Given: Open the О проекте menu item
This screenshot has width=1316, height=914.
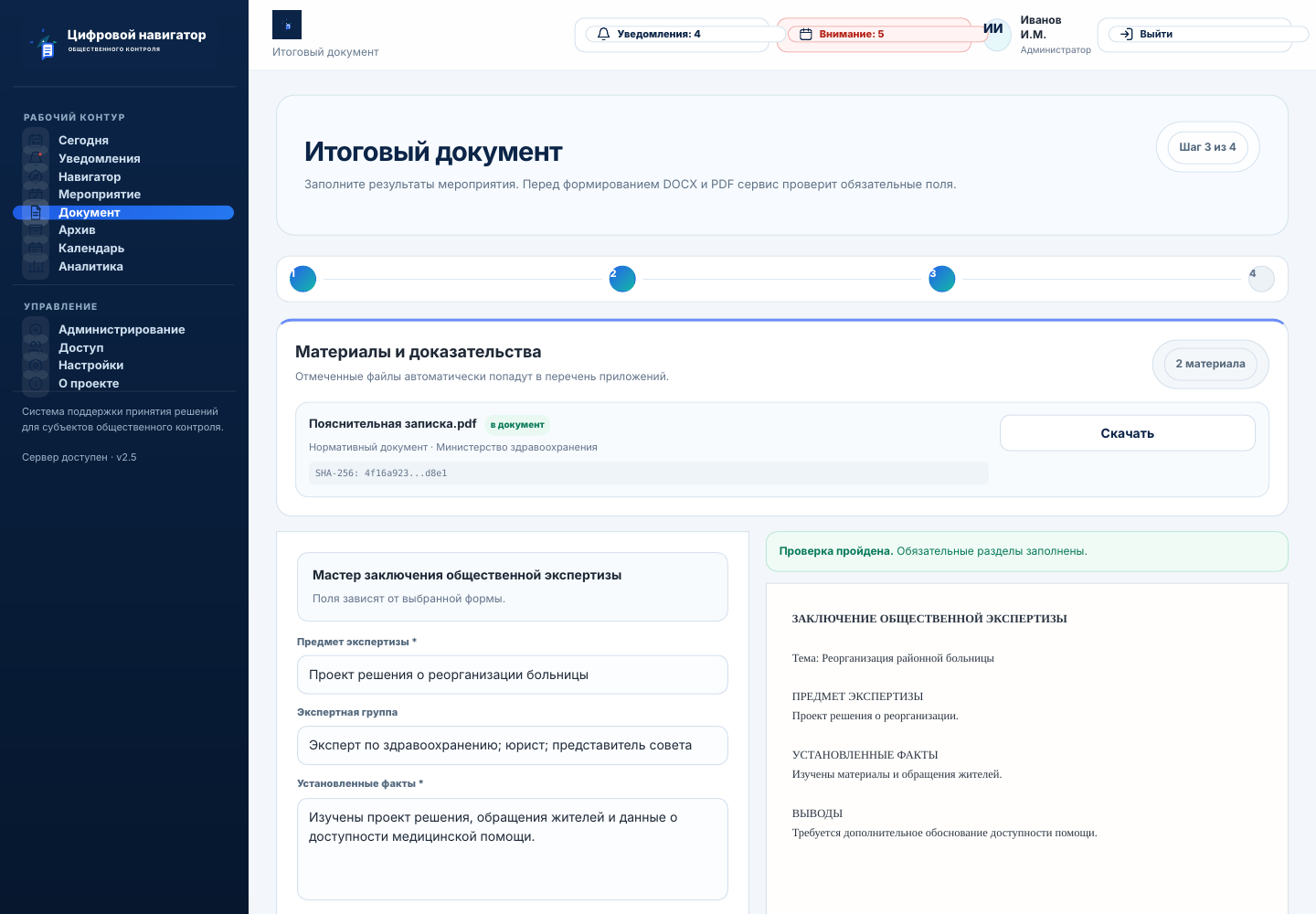Looking at the screenshot, I should click(x=123, y=384).
